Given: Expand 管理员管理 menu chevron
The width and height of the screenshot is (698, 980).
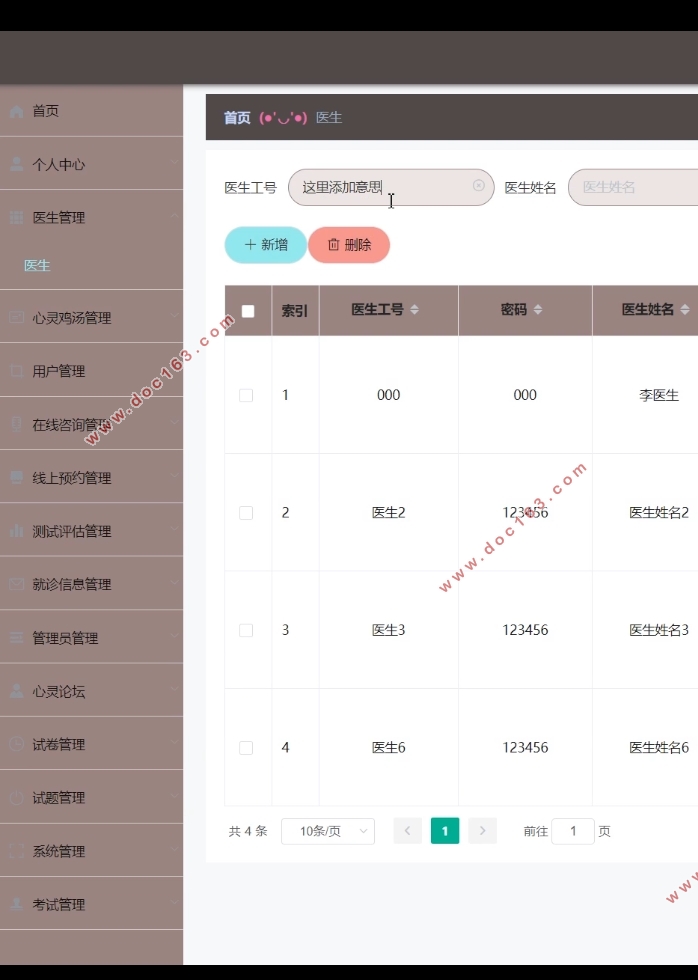Looking at the screenshot, I should point(174,635).
